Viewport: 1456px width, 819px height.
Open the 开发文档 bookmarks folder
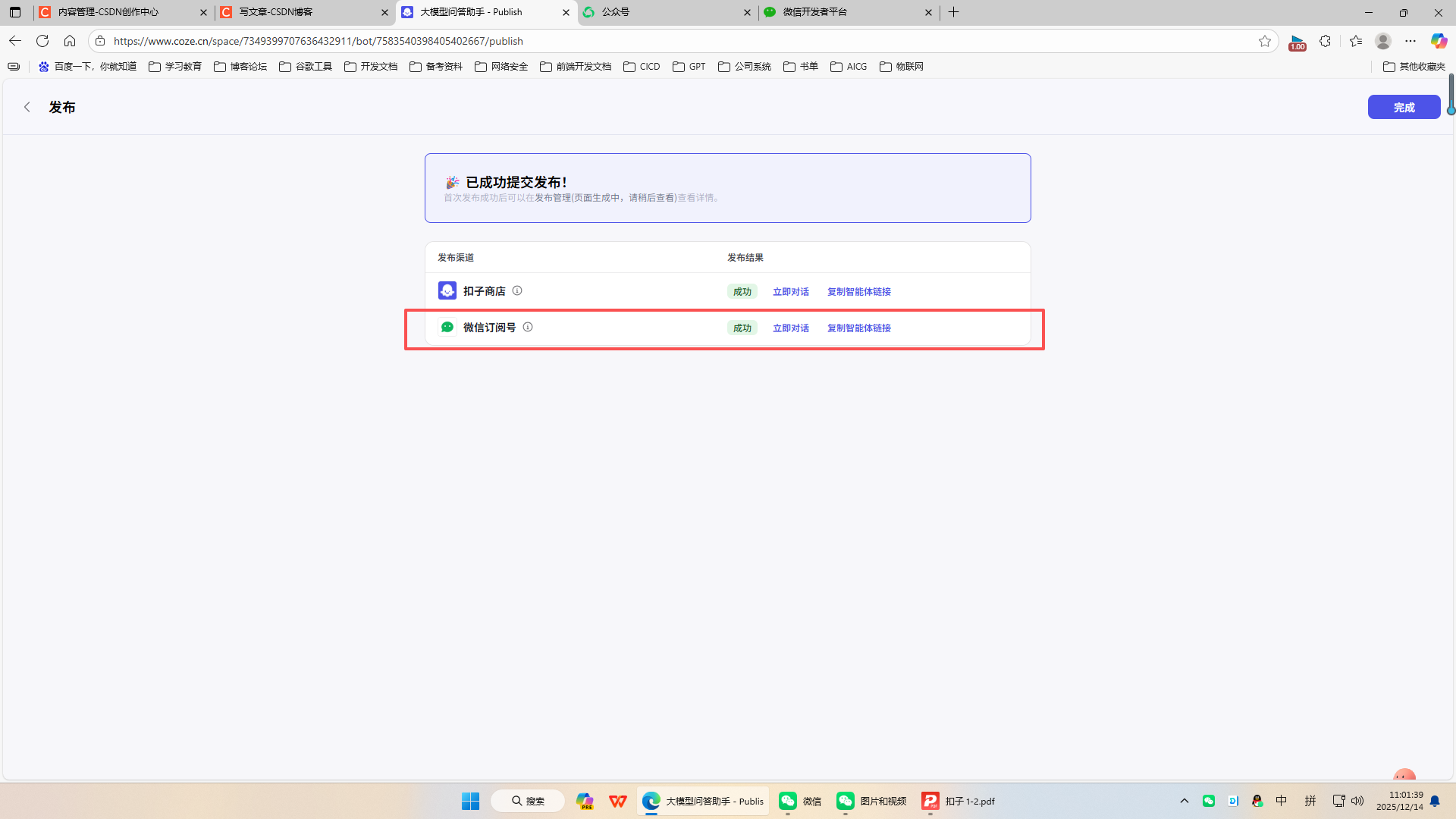pyautogui.click(x=371, y=67)
